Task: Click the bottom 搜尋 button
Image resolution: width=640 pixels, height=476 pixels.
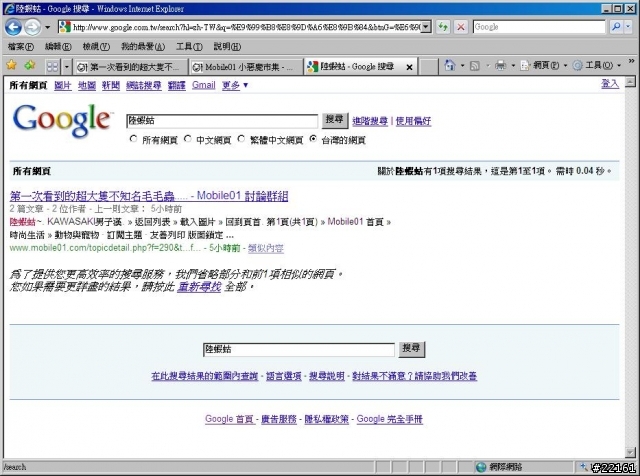Action: coord(411,349)
